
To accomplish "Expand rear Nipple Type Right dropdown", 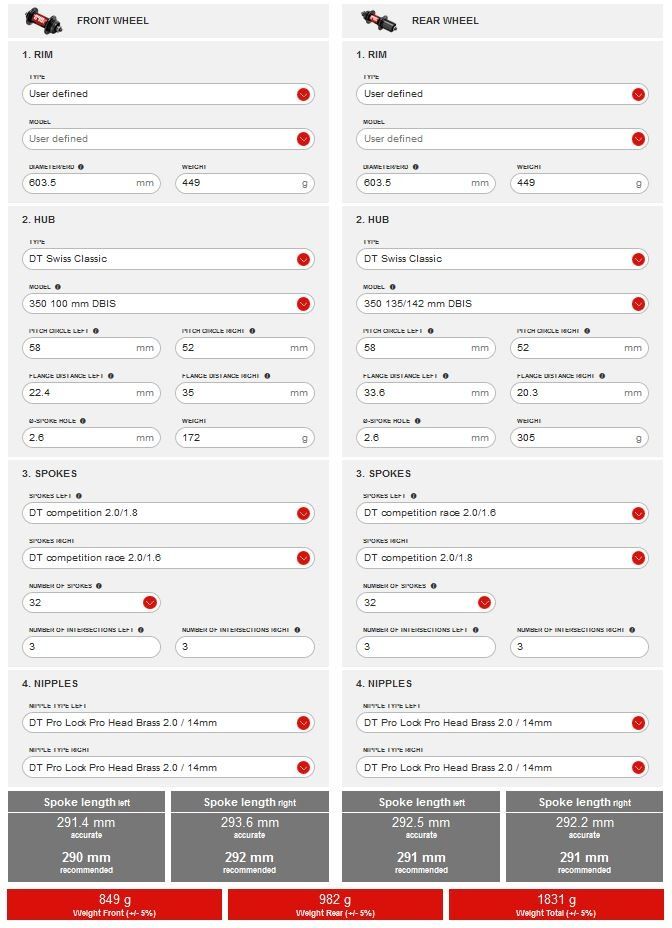I will (638, 768).
